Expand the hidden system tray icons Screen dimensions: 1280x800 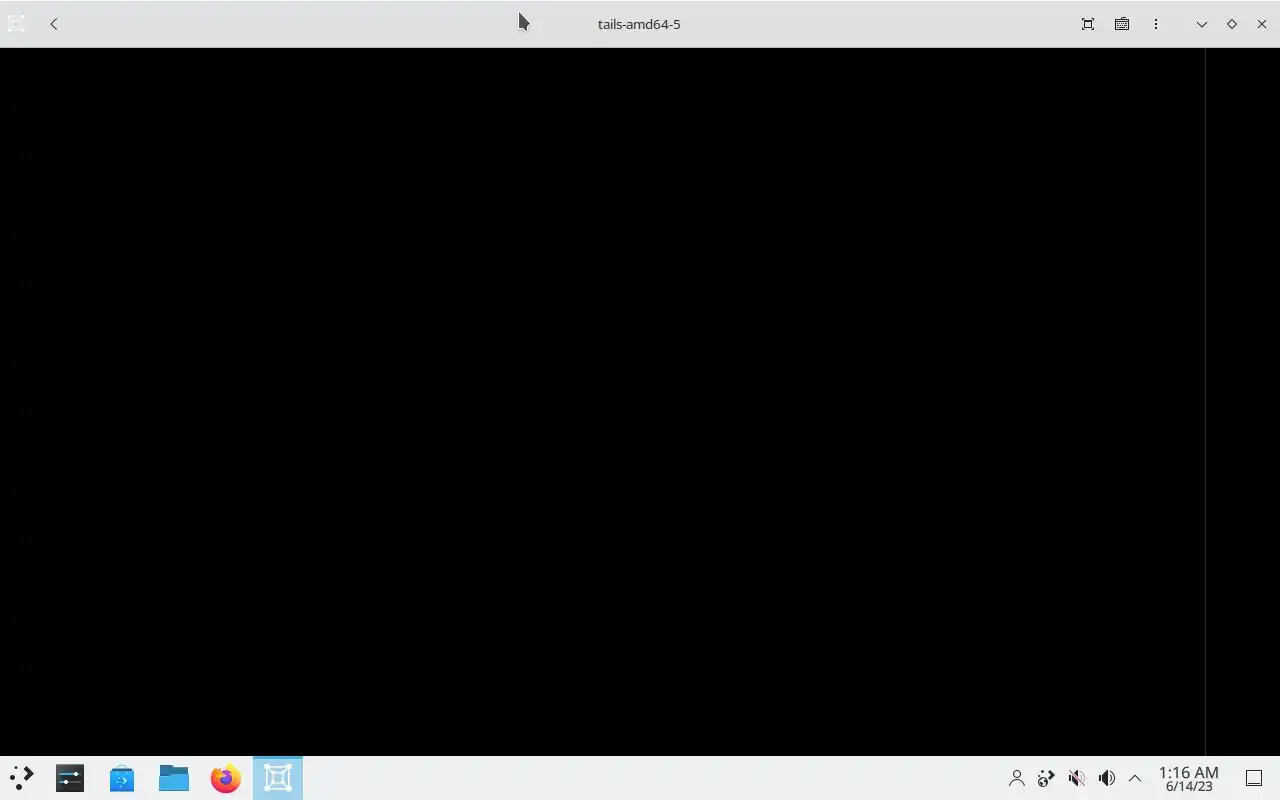pyautogui.click(x=1135, y=778)
